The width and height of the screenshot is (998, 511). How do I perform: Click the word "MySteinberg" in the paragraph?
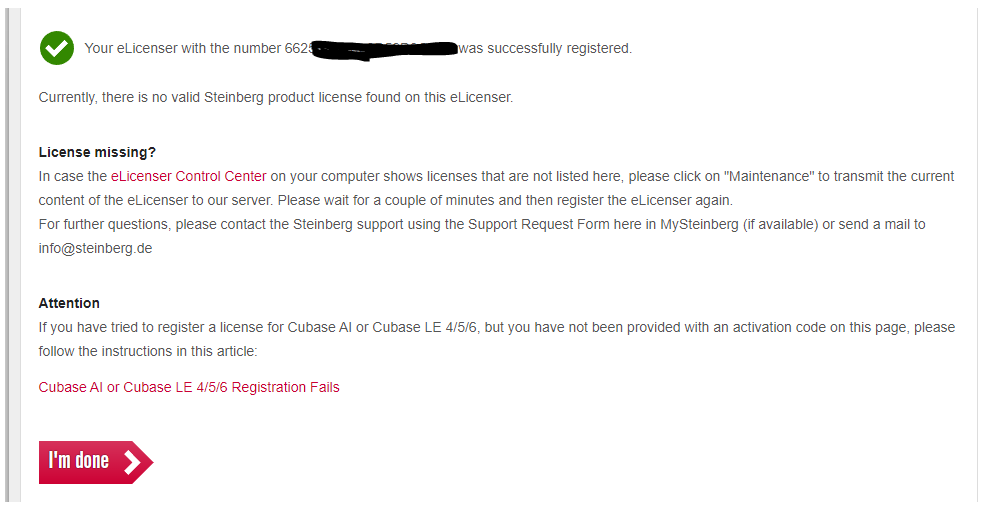701,224
